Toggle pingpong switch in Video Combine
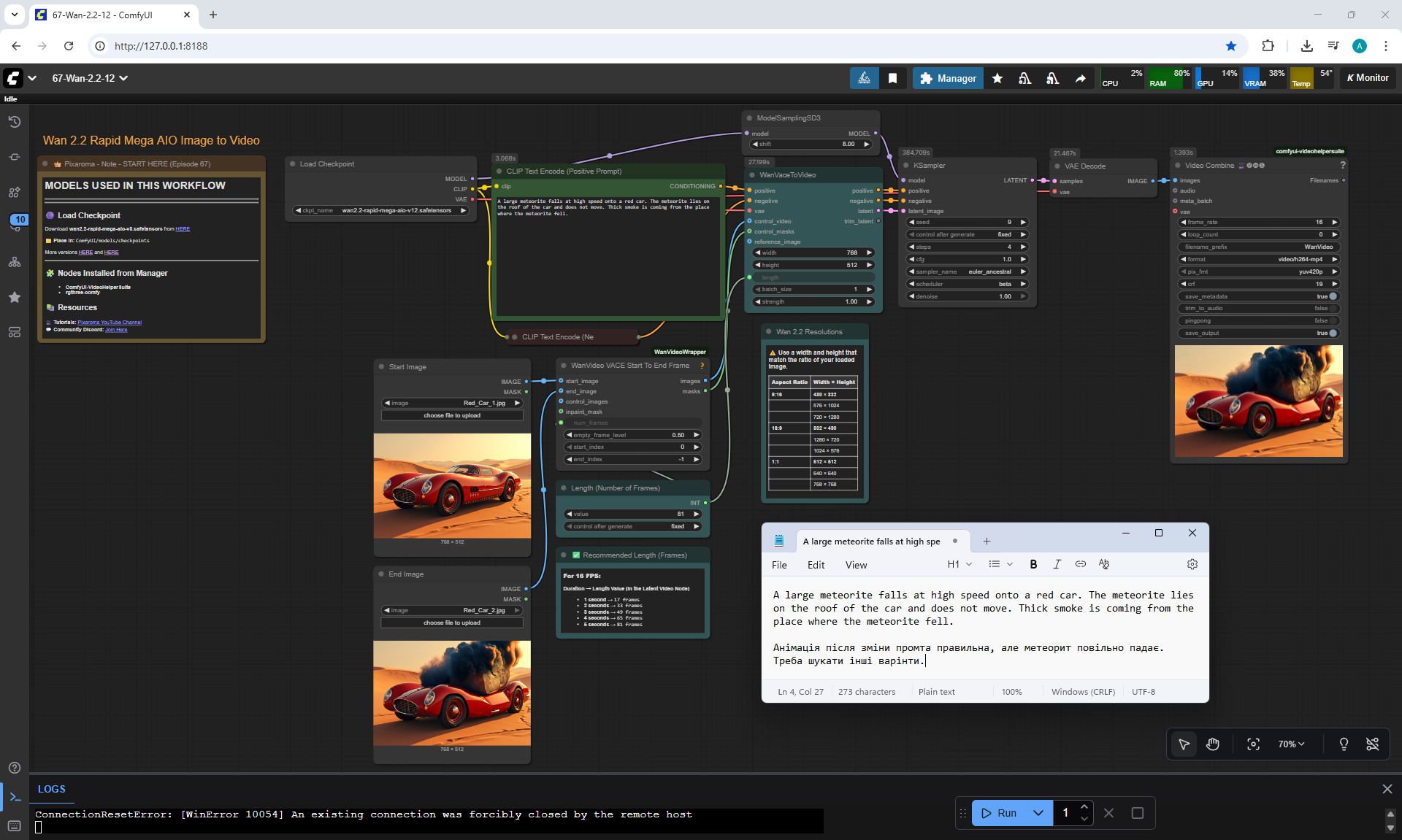The height and width of the screenshot is (840, 1402). [1332, 320]
